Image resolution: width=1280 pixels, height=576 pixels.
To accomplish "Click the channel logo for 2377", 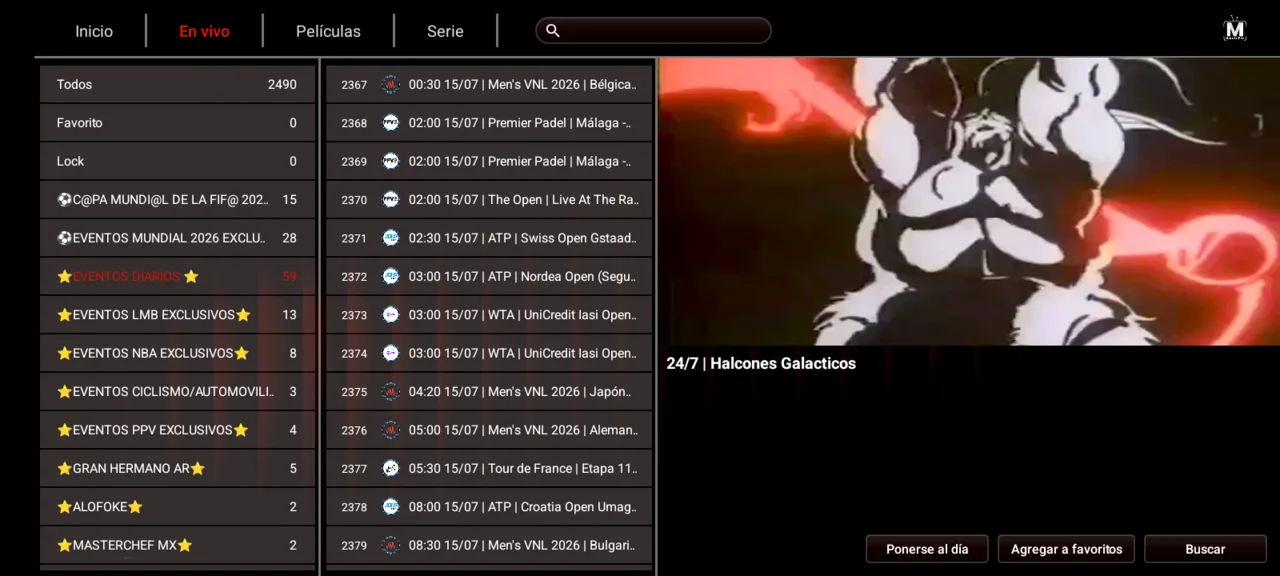I will click(x=391, y=468).
